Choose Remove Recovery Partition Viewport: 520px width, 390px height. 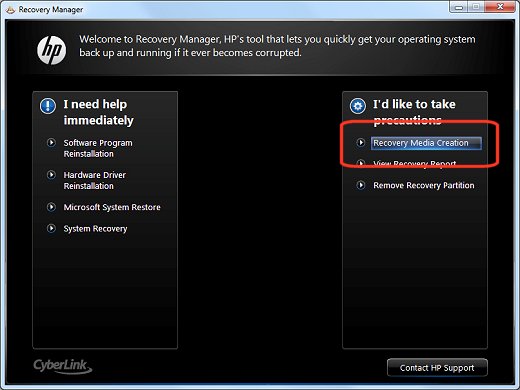(x=424, y=185)
